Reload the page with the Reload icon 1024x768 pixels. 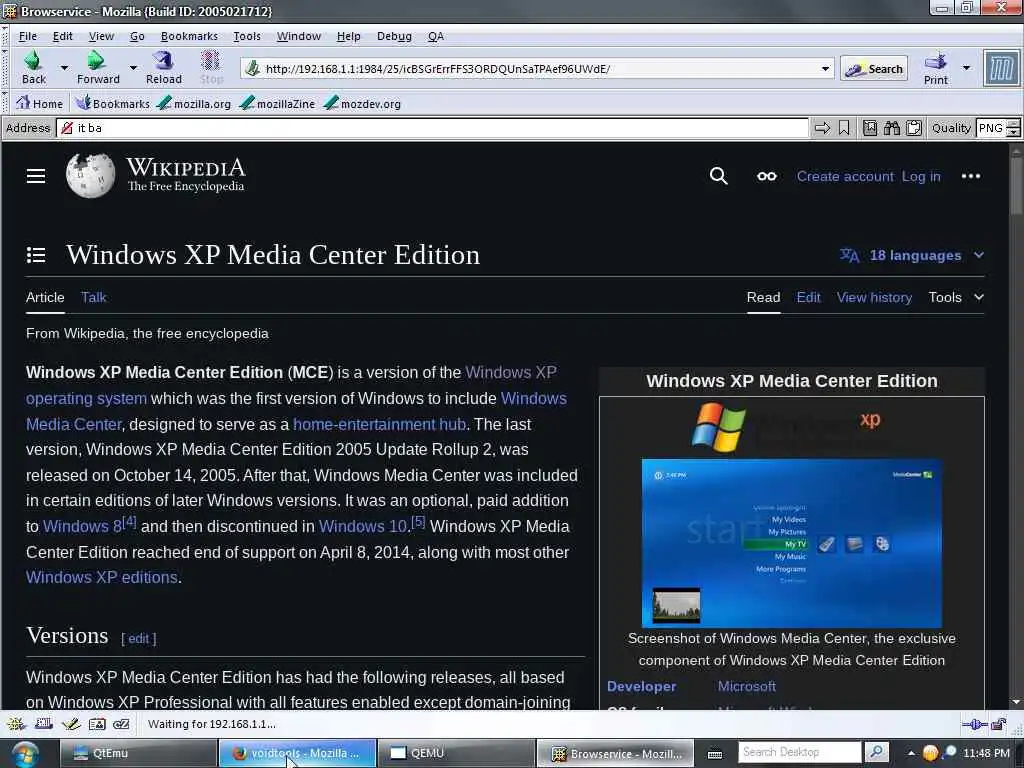pyautogui.click(x=163, y=61)
